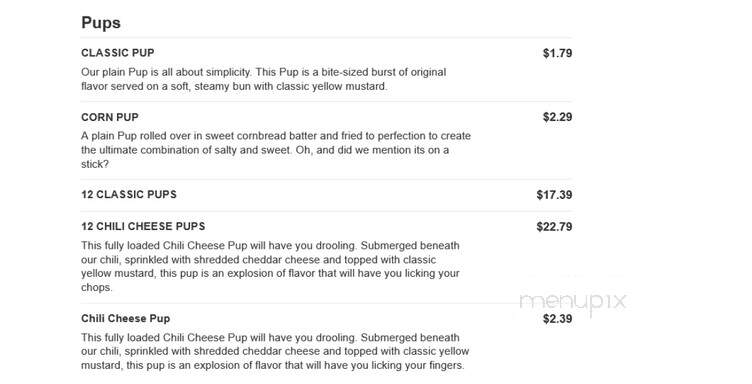Click the $2.39 Chili Cheese Pup price
The image size is (752, 384).
pyautogui.click(x=557, y=318)
